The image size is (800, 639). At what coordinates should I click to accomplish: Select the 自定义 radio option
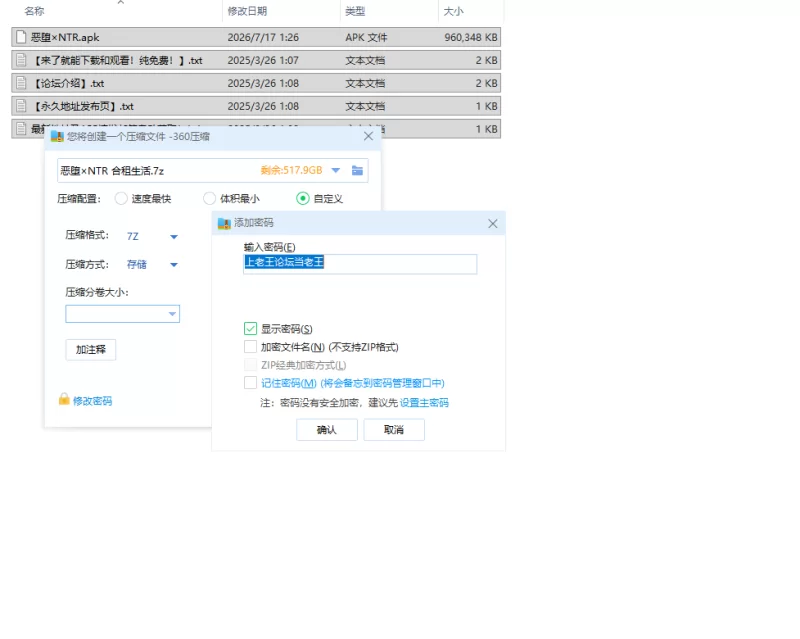303,199
